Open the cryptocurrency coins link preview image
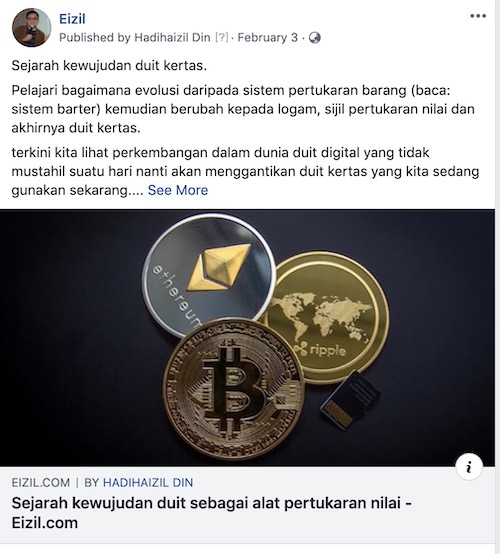 [x=247, y=338]
